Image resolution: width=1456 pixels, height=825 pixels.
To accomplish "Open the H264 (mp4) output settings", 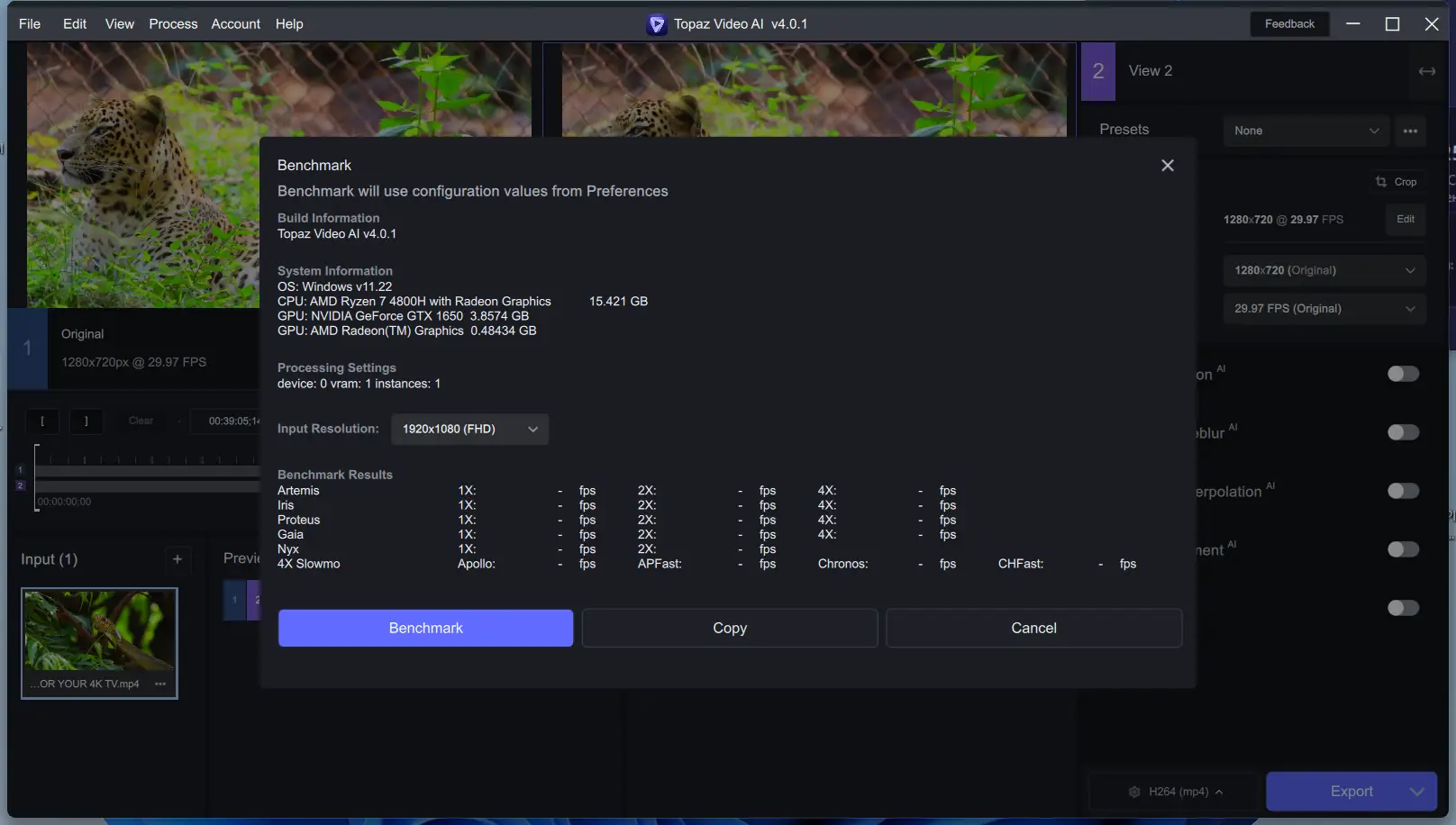I will pos(1175,792).
